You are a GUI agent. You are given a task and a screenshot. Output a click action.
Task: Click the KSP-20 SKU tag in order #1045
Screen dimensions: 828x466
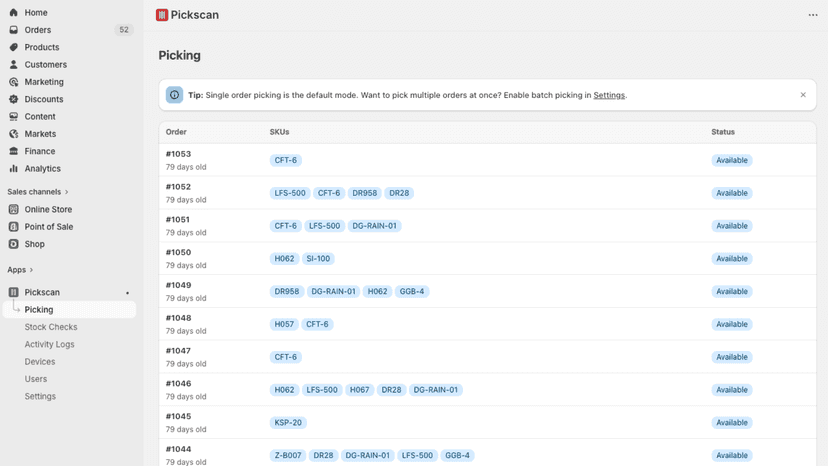coord(288,423)
